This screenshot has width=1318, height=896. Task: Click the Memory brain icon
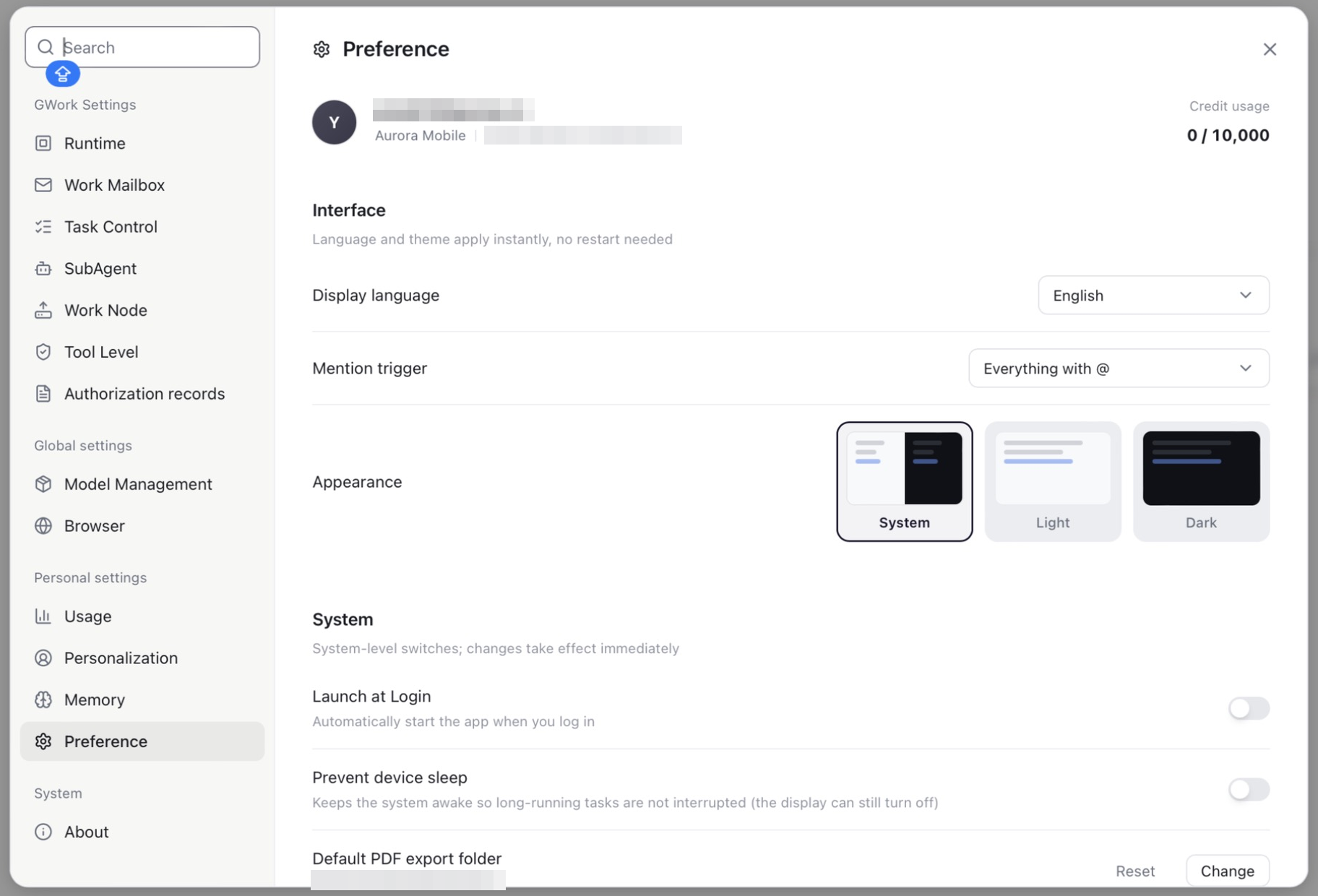tap(43, 699)
